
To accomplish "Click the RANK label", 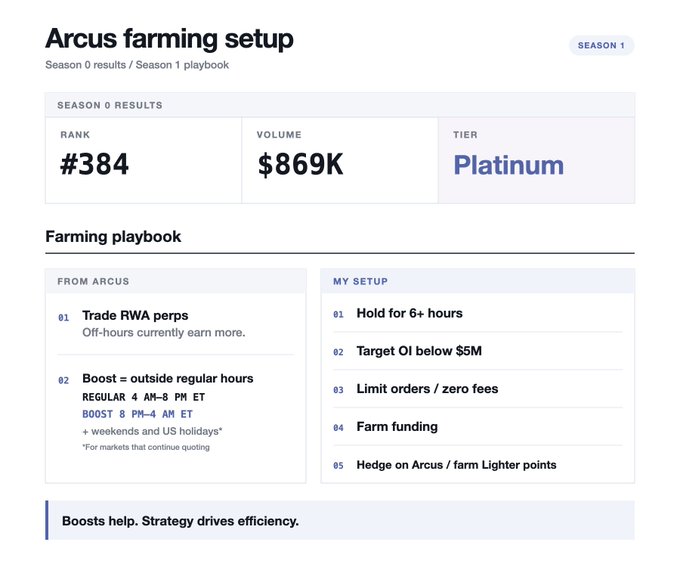I will [75, 135].
